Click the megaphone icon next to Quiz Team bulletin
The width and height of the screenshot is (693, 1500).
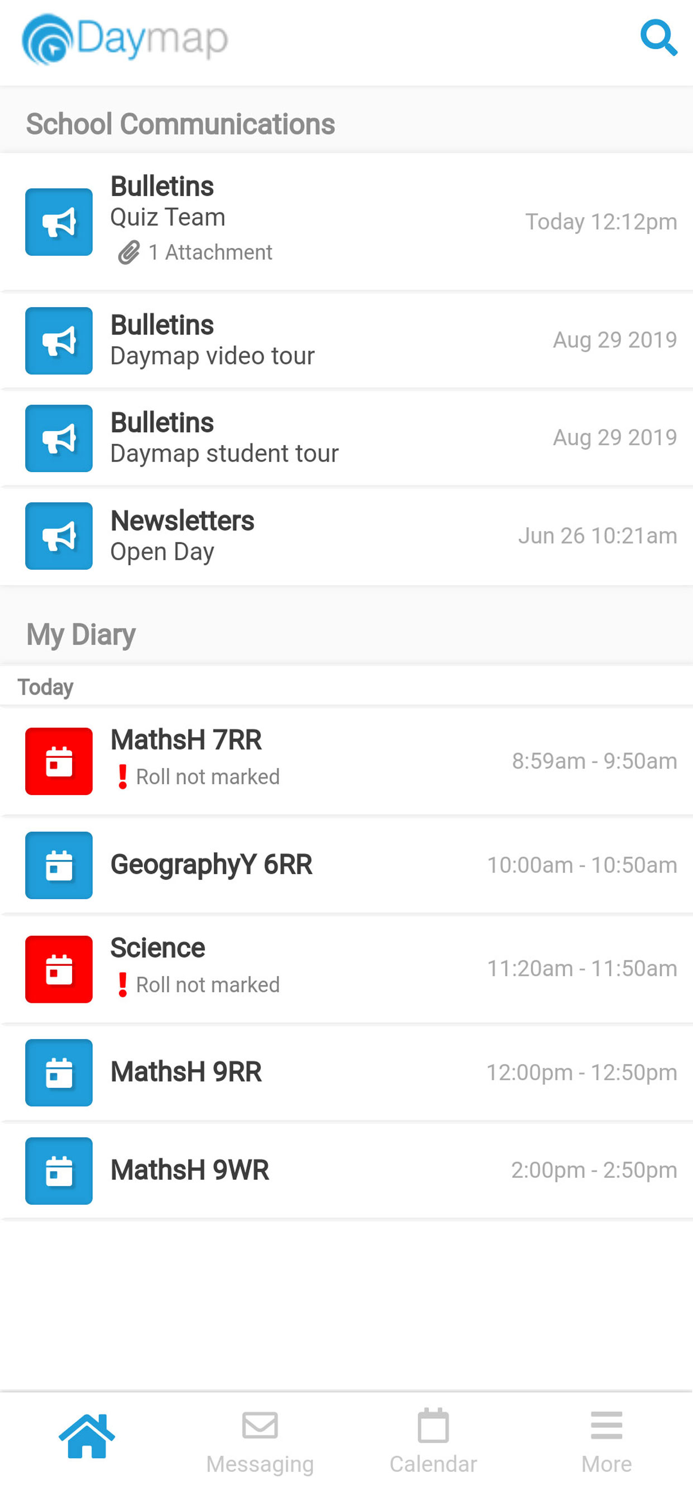[x=59, y=221]
